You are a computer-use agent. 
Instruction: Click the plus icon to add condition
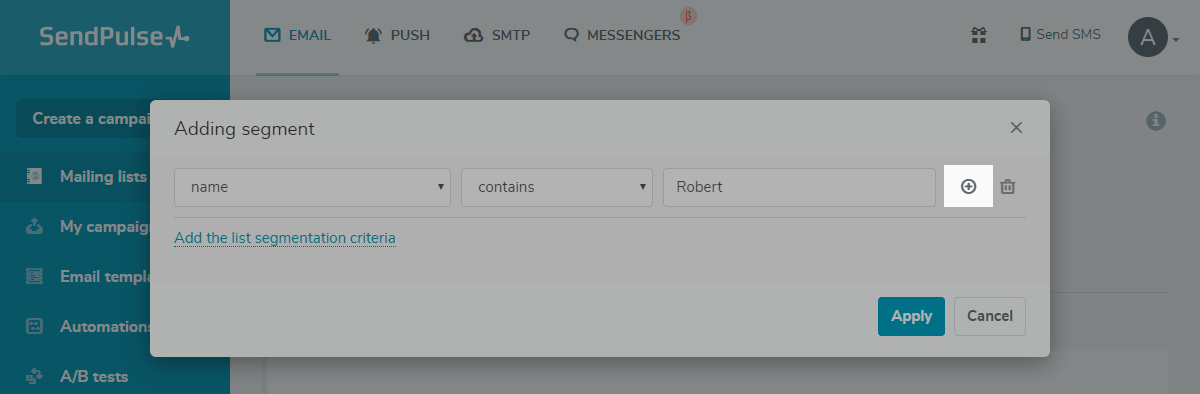tap(968, 187)
